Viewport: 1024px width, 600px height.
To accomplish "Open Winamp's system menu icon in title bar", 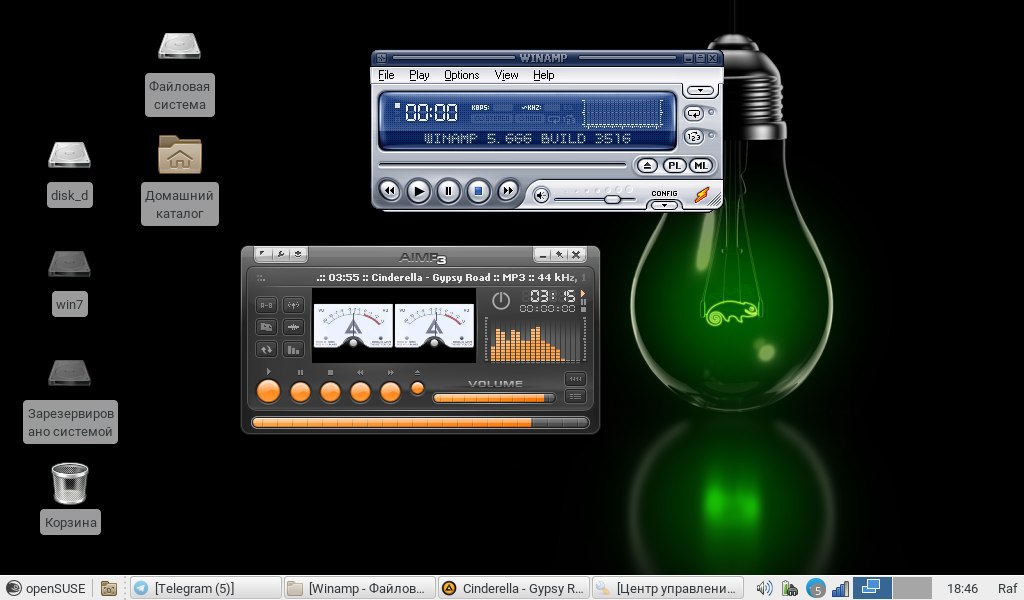I will (381, 58).
